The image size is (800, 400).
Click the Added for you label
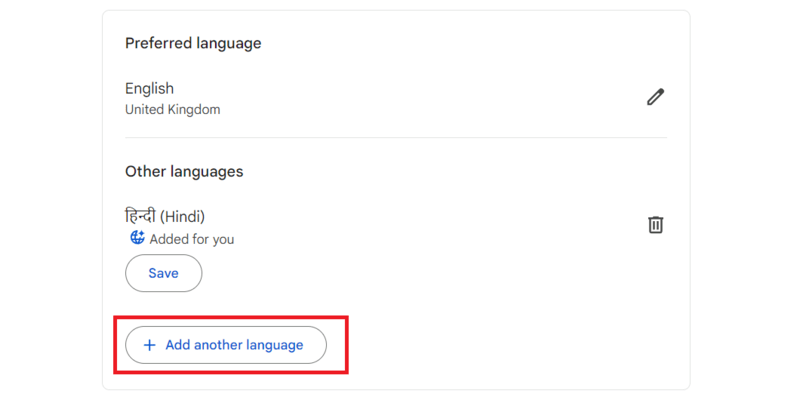click(192, 239)
